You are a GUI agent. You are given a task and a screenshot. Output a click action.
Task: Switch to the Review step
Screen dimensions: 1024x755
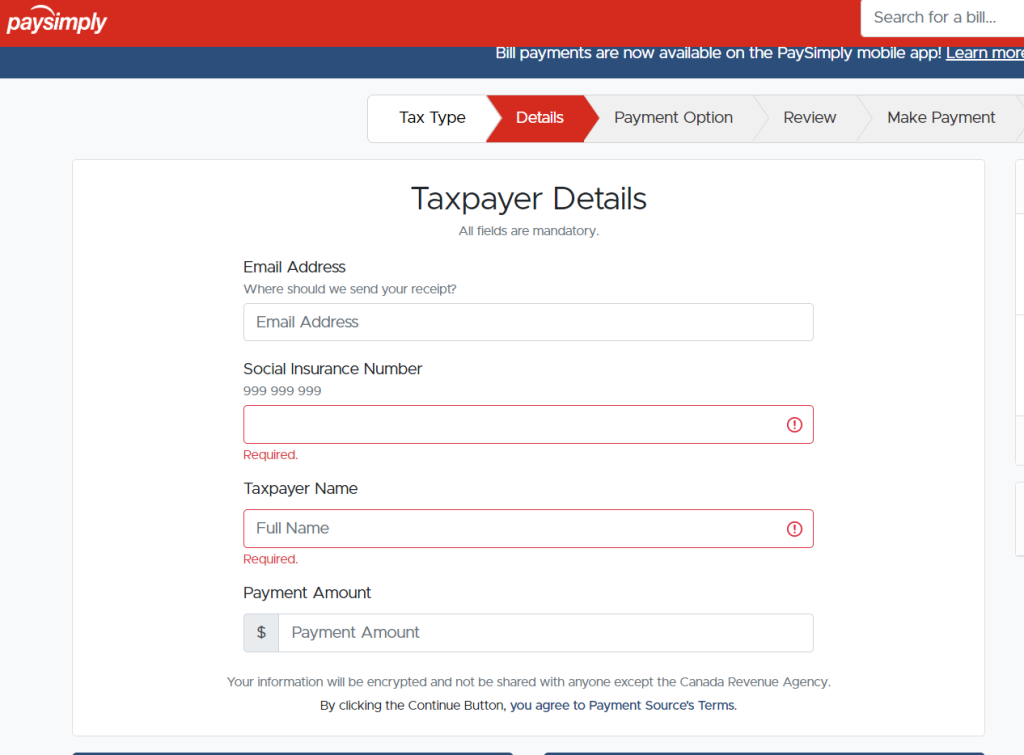point(809,118)
